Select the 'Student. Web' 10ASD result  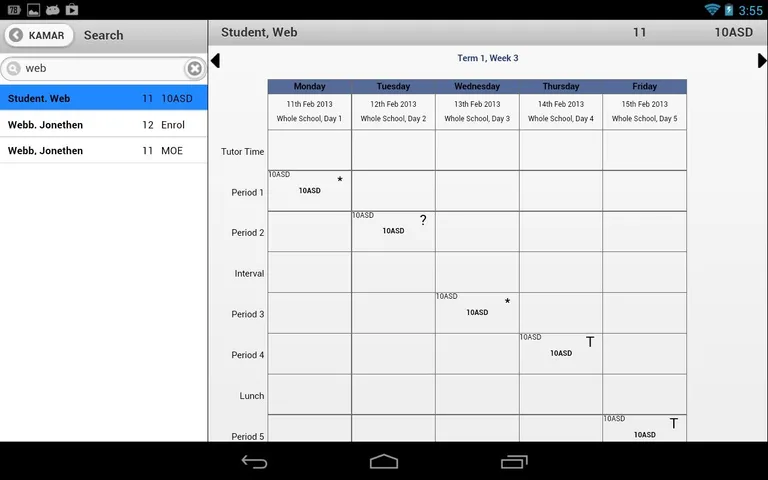(103, 98)
